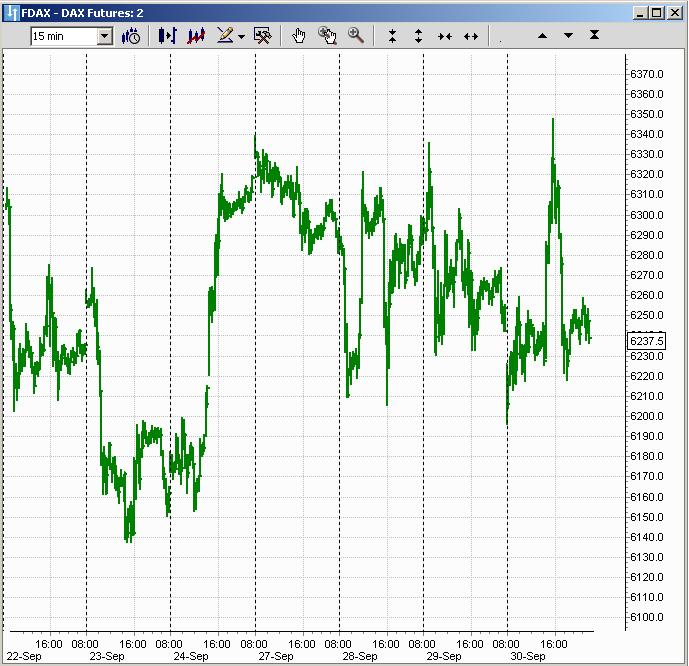Expand the drawing tool dropdown arrow
The image size is (689, 666).
(x=241, y=36)
